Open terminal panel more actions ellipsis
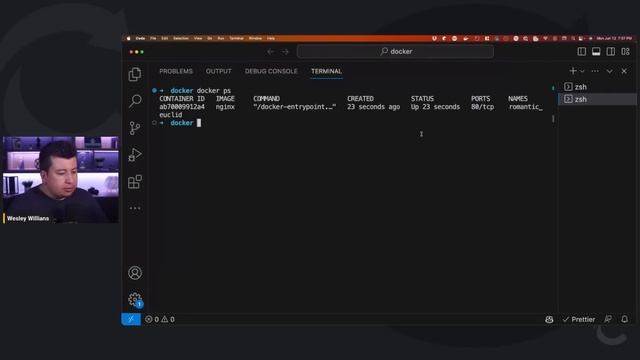The height and width of the screenshot is (360, 640). point(595,71)
